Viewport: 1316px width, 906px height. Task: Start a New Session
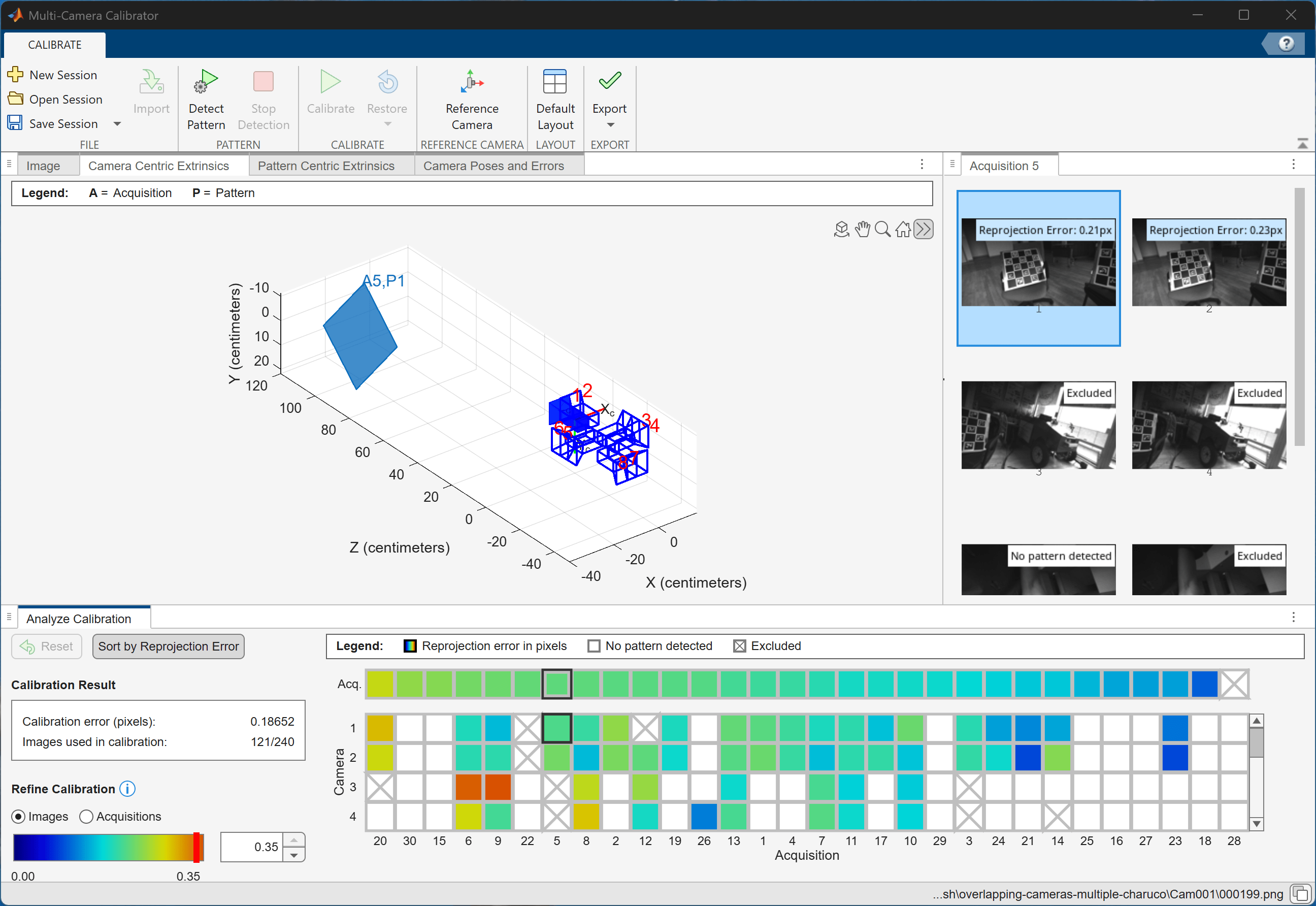[x=53, y=75]
